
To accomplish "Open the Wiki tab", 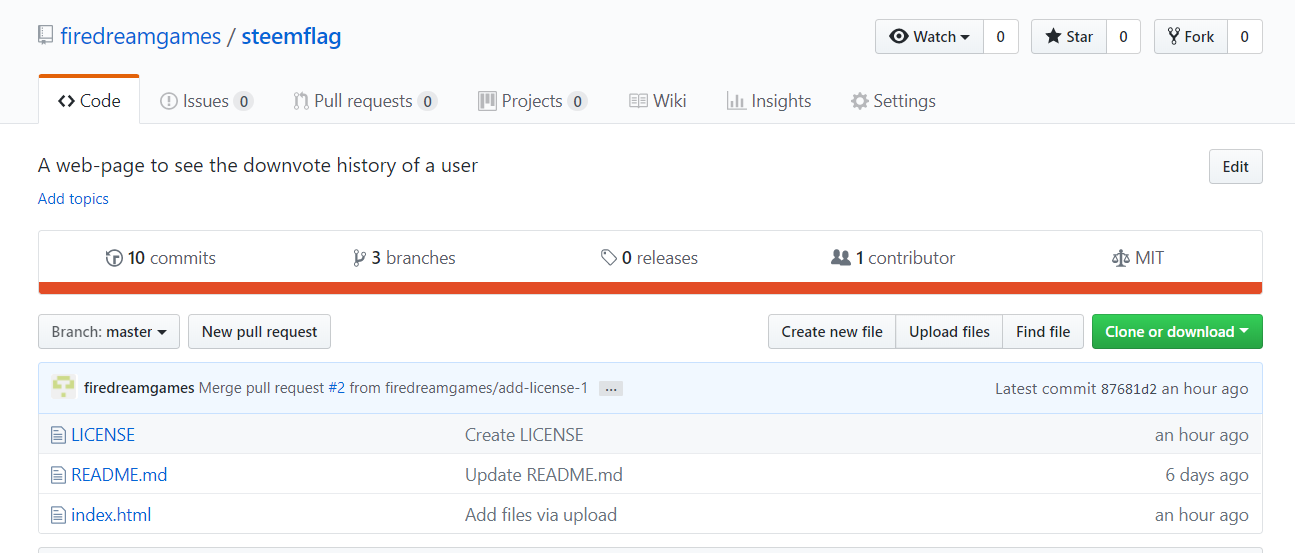I will [657, 100].
